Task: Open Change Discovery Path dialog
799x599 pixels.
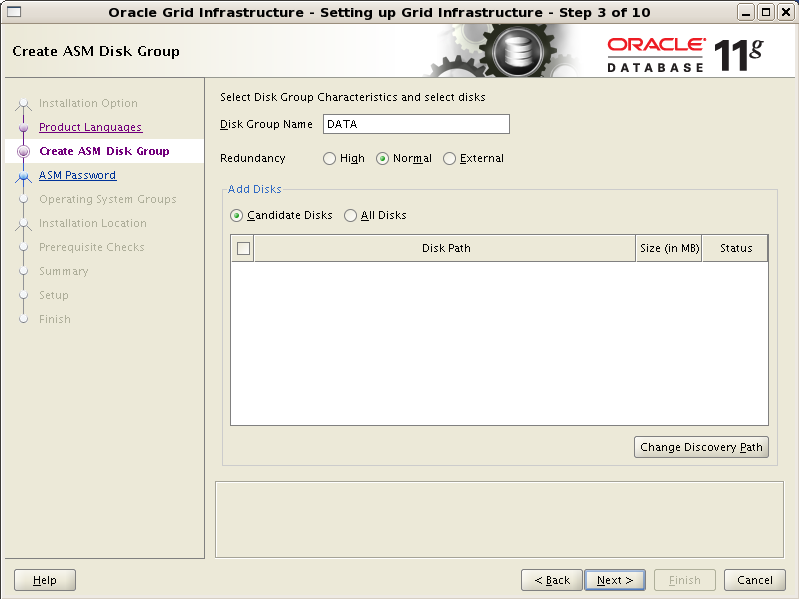Action: [x=701, y=447]
